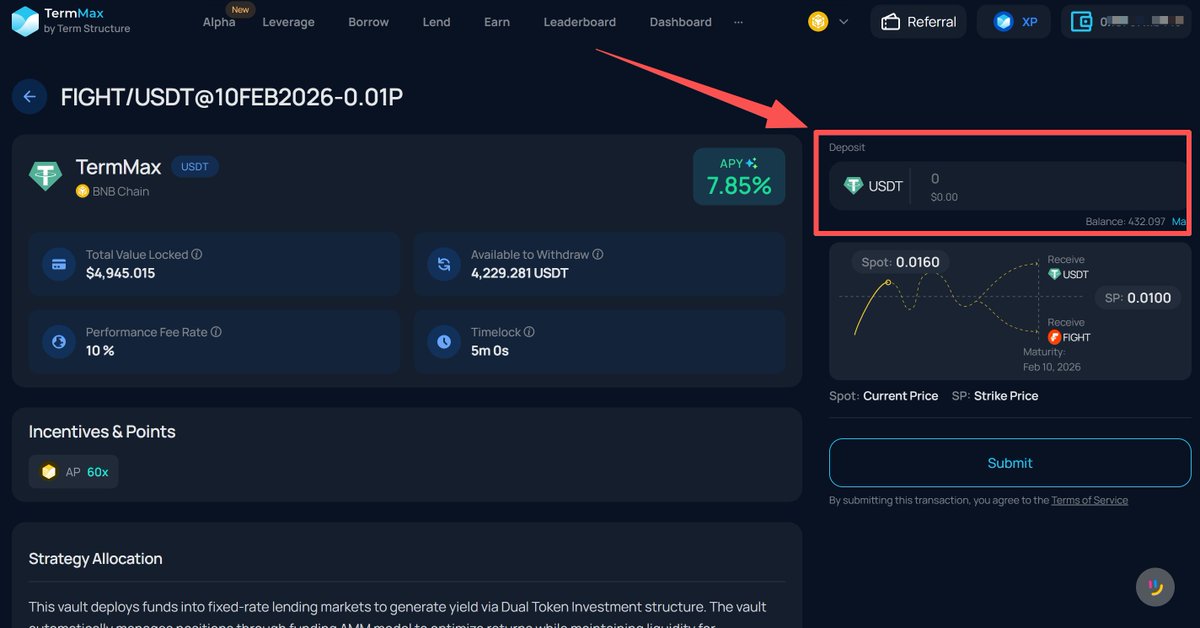This screenshot has height=628, width=1200.
Task: Click the Performance Fee Rate icon
Action: pos(59,341)
